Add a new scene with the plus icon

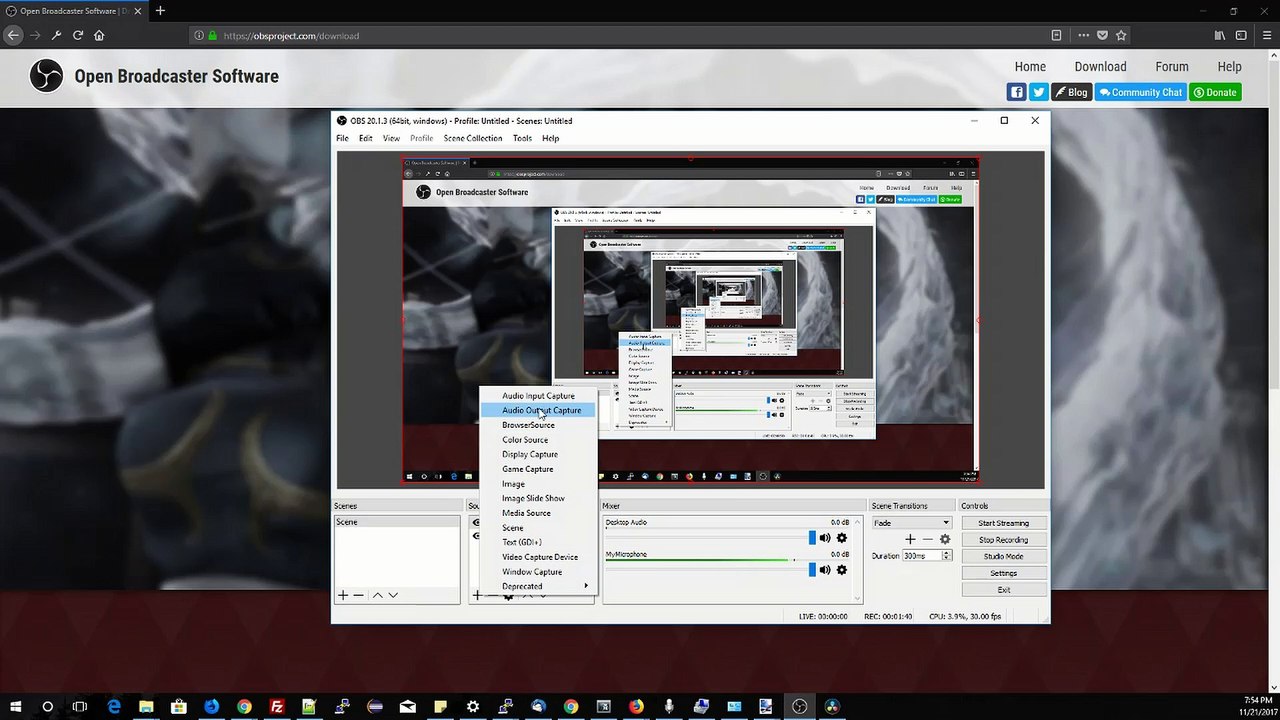coord(343,595)
